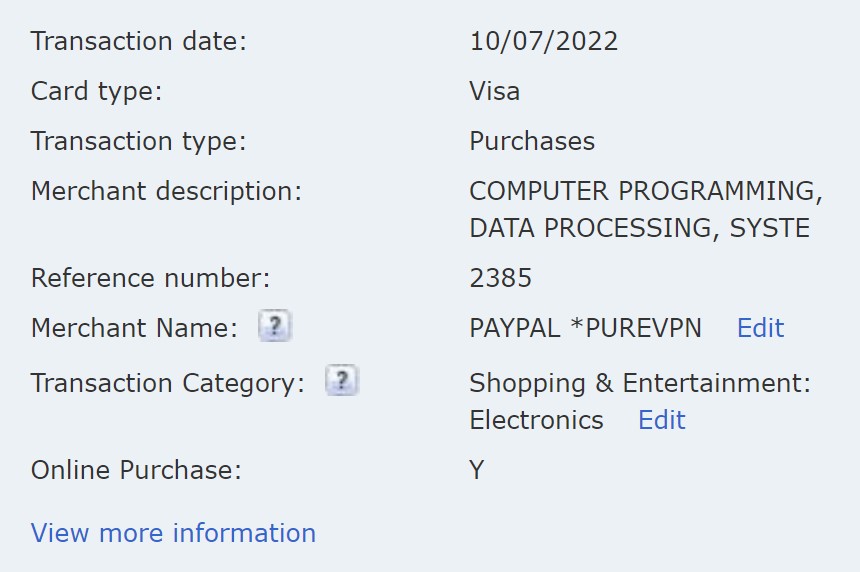860x572 pixels.
Task: Click the Merchant description label
Action: click(x=166, y=191)
